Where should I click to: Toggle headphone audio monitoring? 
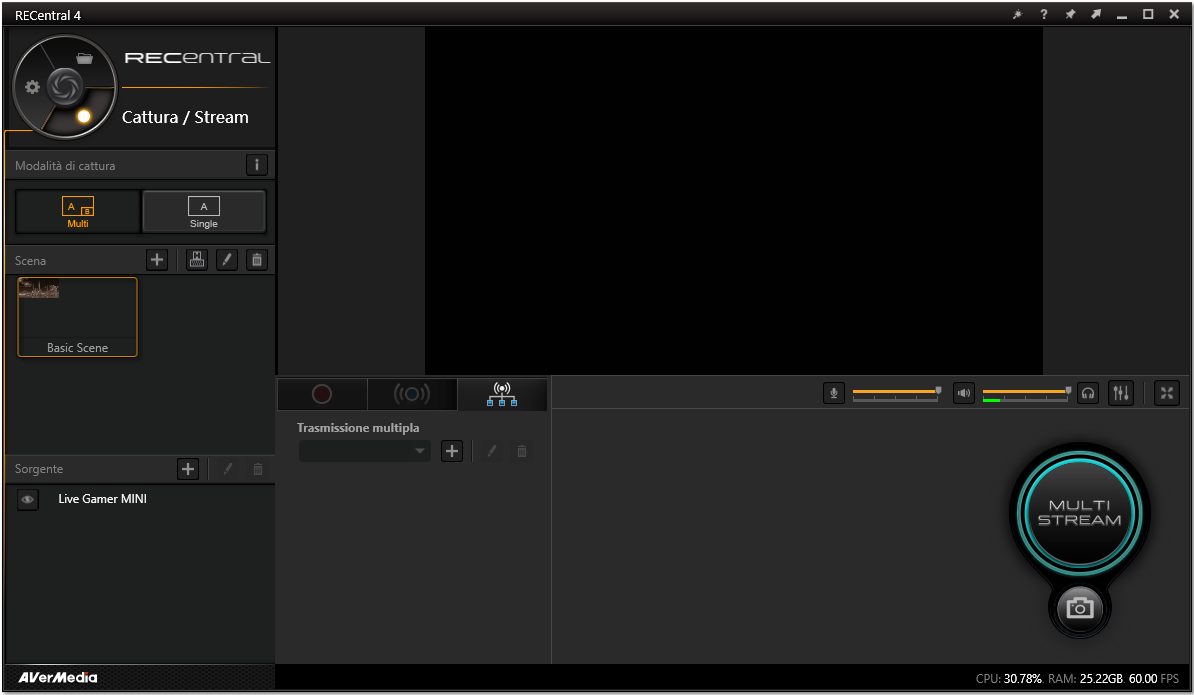[1088, 393]
